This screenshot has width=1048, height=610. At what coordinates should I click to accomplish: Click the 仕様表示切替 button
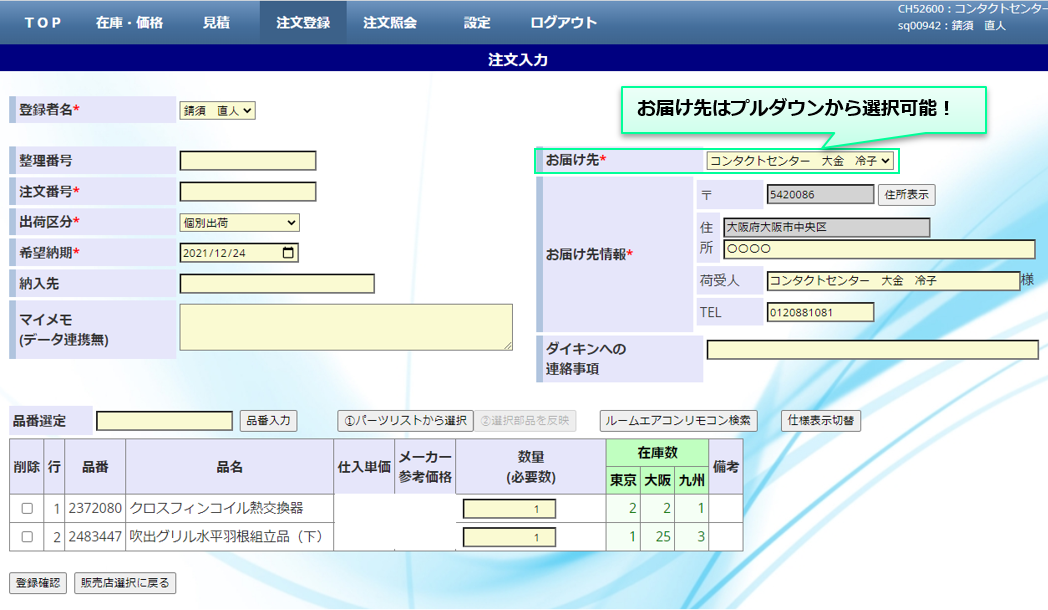tap(820, 421)
